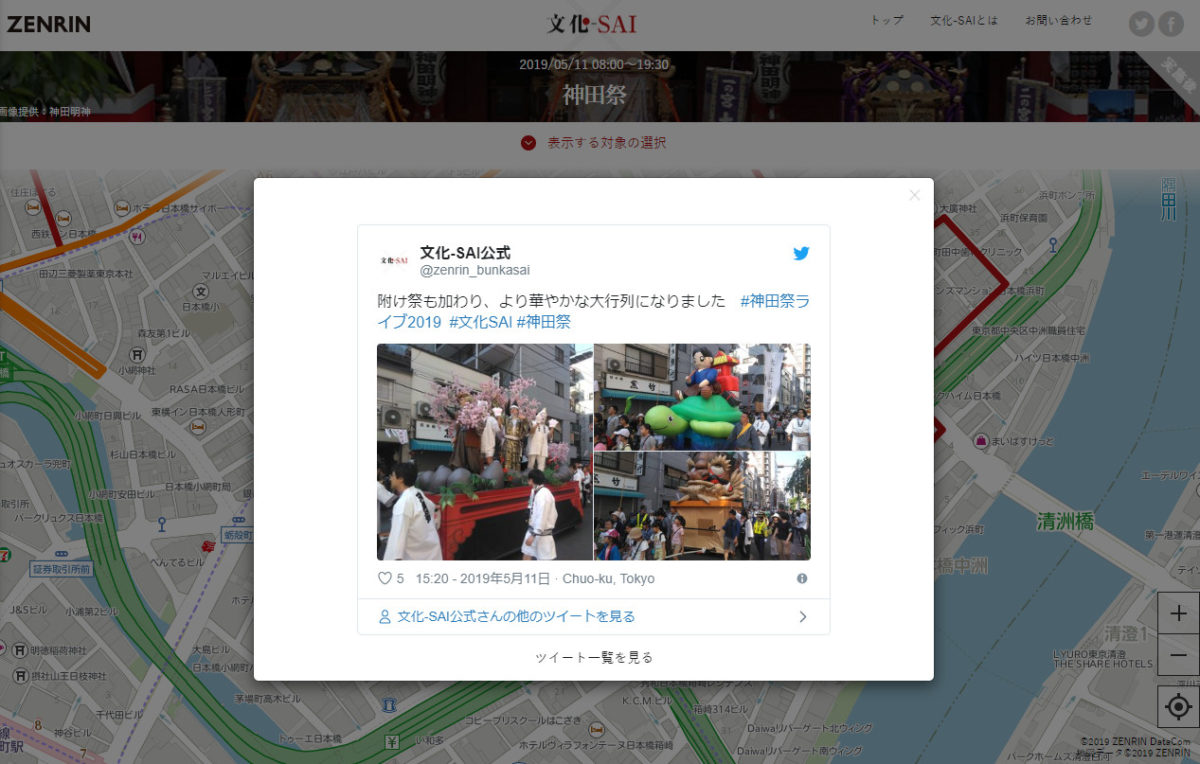The width and height of the screenshot is (1200, 764).
Task: Open the turtle float photo thumbnail
Action: coord(702,396)
